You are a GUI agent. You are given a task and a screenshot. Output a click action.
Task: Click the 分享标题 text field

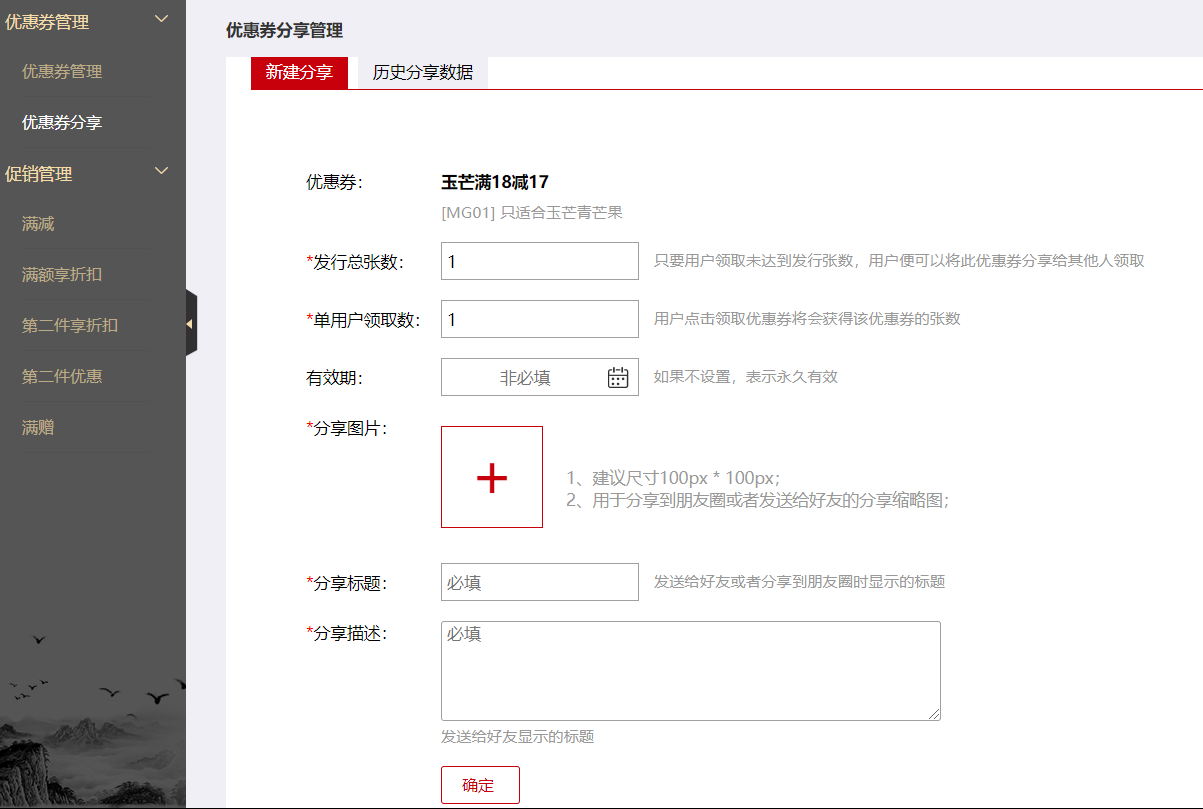tap(539, 581)
